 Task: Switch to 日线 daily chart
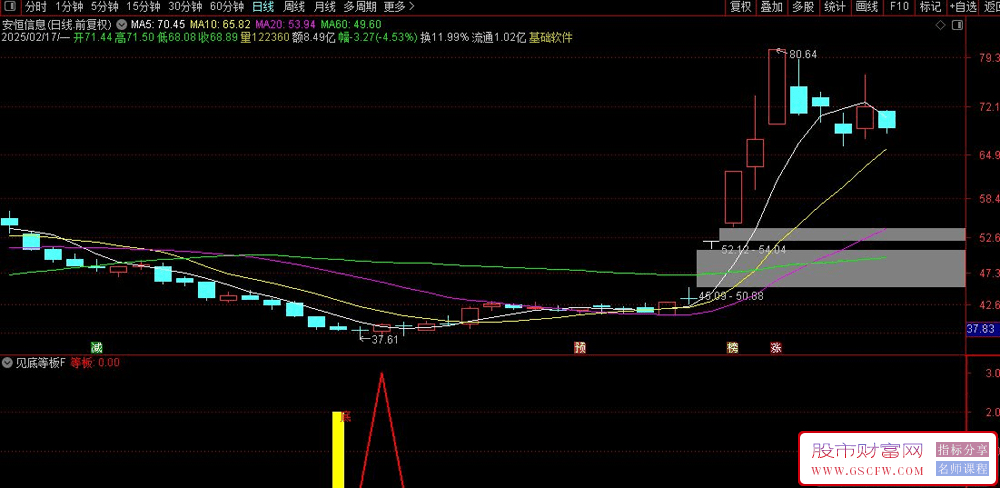(263, 7)
